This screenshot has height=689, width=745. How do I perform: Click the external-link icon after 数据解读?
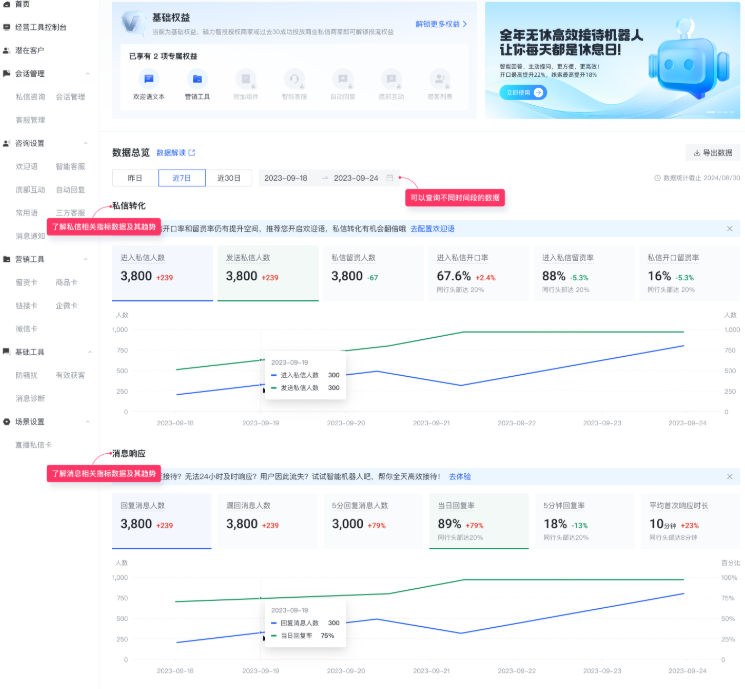[192, 153]
